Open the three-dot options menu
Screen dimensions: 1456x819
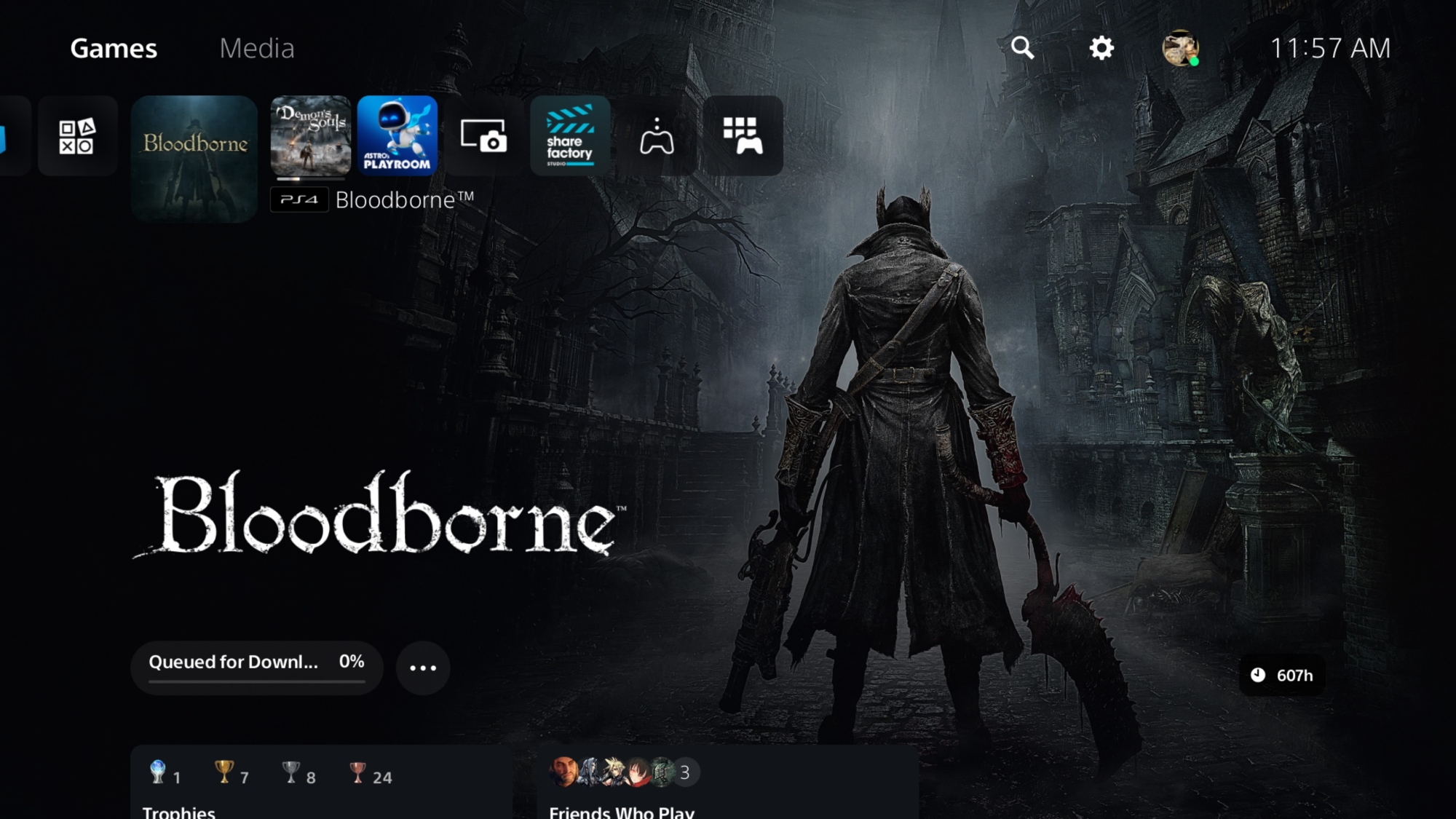click(x=423, y=668)
